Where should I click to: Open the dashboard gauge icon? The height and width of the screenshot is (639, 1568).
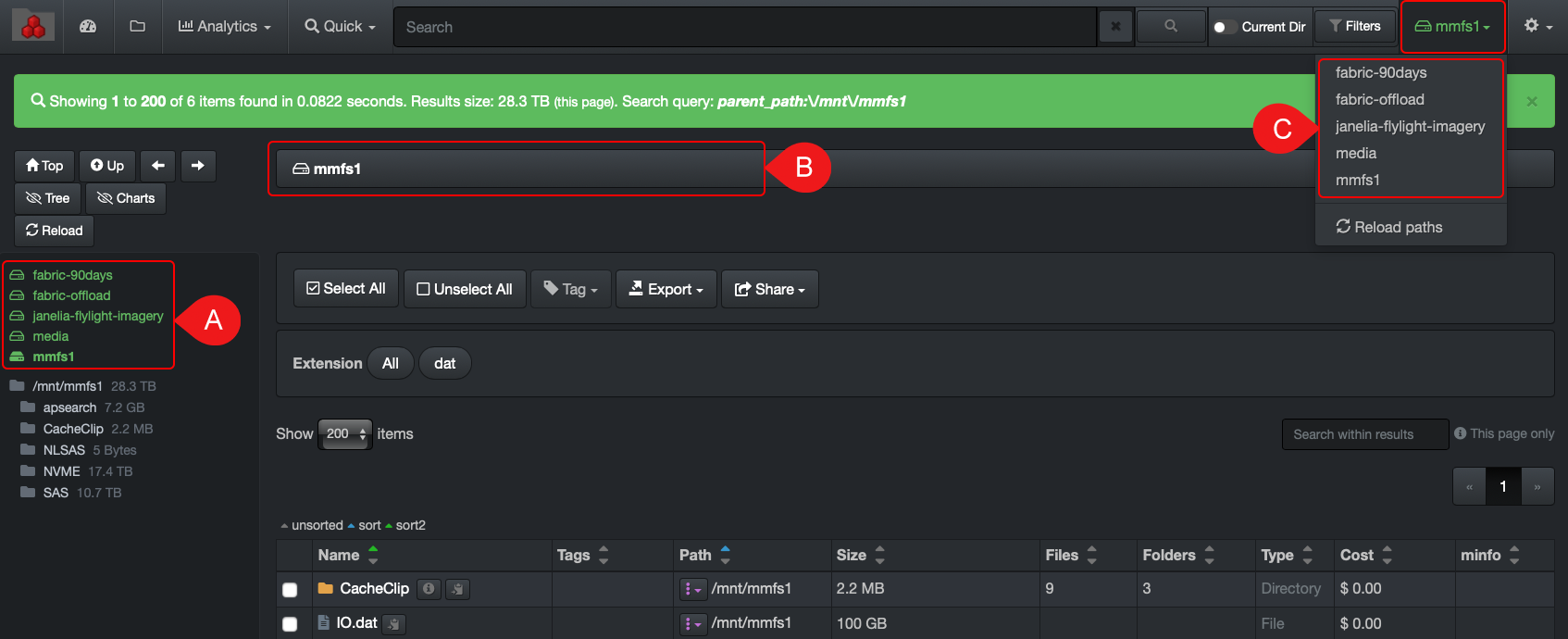[x=88, y=27]
